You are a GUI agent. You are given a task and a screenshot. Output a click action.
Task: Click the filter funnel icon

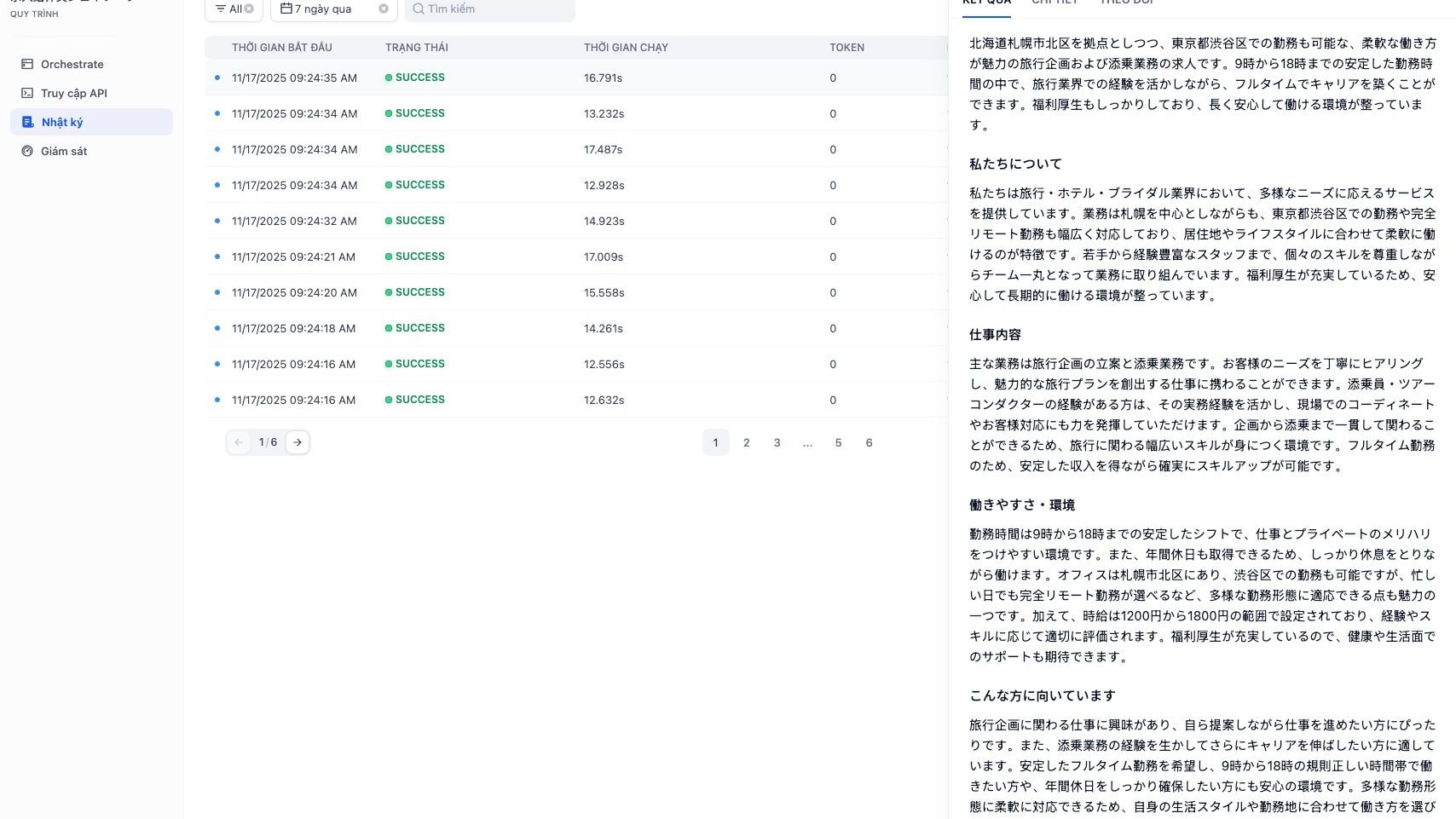pos(220,9)
